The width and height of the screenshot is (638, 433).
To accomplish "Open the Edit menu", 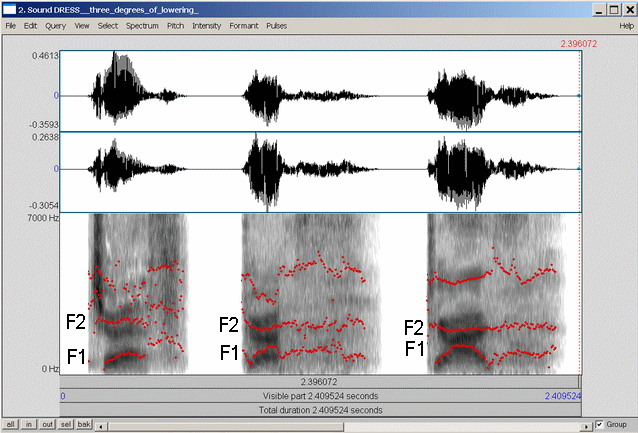I will point(31,24).
